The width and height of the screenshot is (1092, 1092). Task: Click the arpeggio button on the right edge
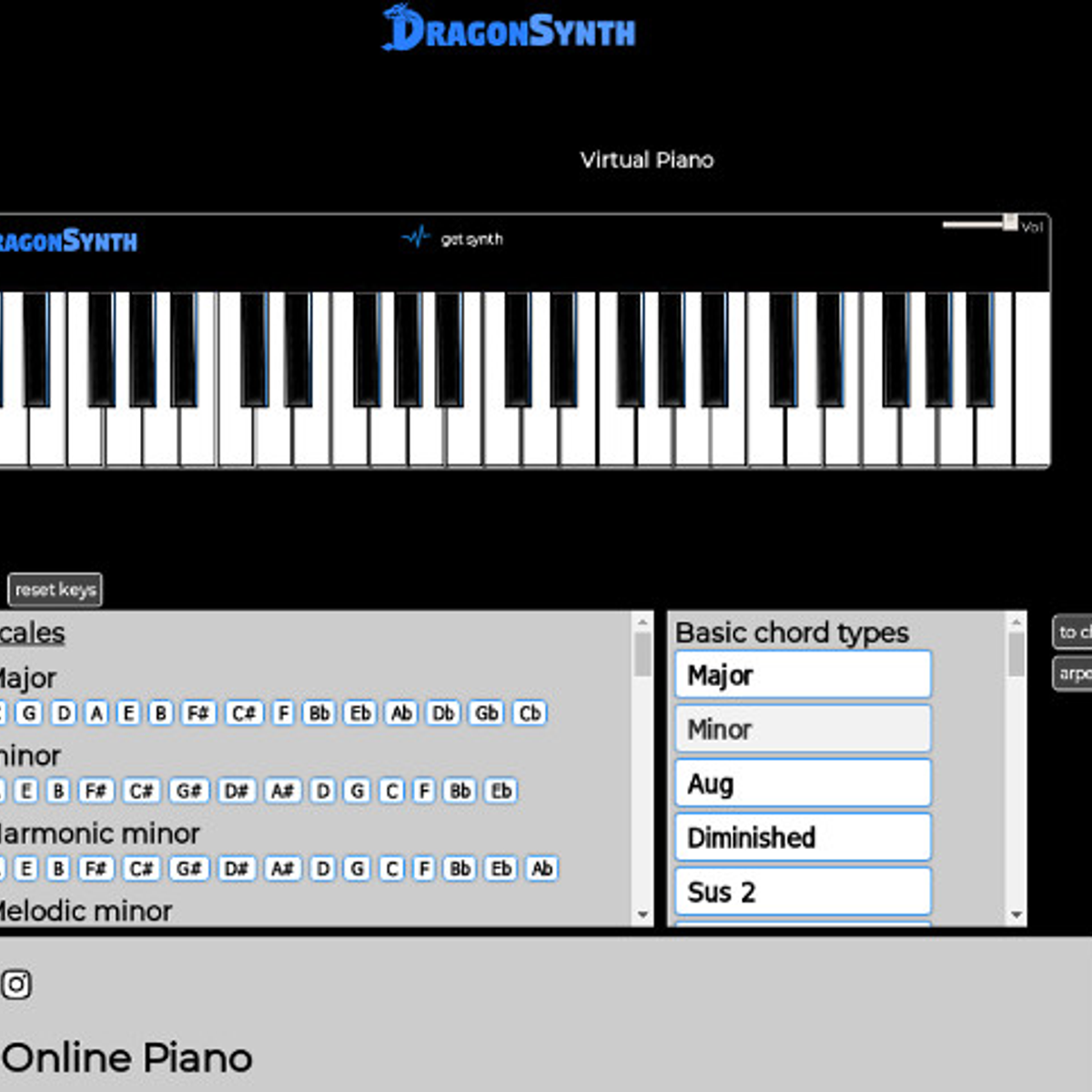[1074, 674]
